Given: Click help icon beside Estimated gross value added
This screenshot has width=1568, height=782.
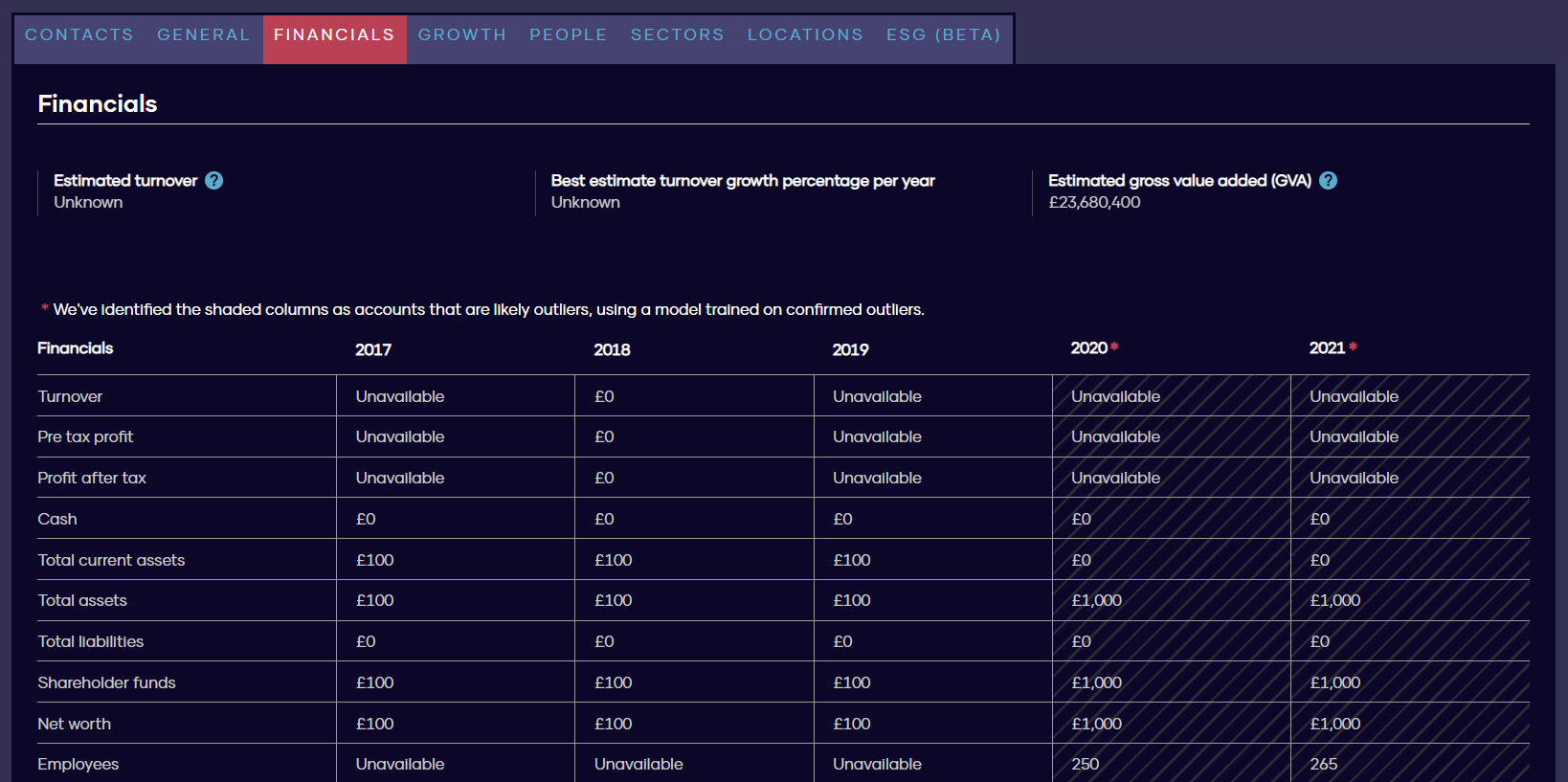Looking at the screenshot, I should click(x=1328, y=181).
